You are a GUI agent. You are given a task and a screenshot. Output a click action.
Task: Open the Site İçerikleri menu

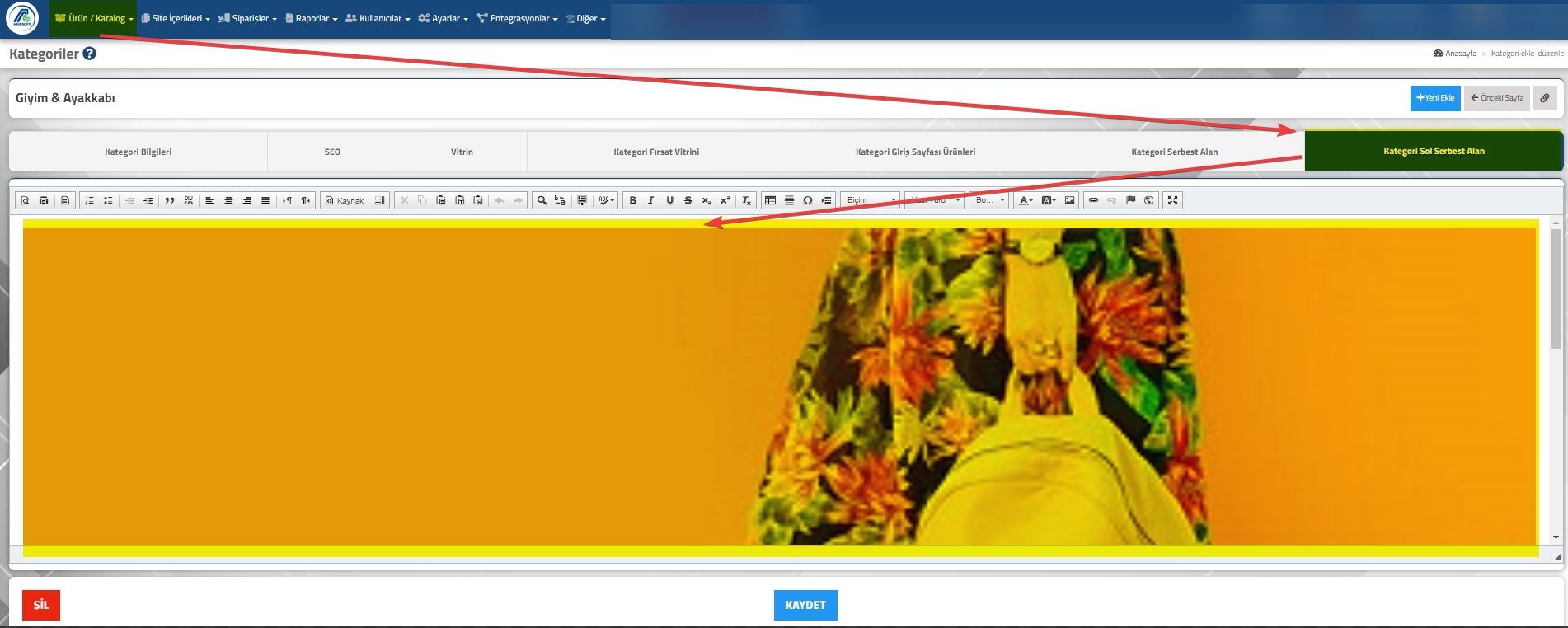[176, 18]
